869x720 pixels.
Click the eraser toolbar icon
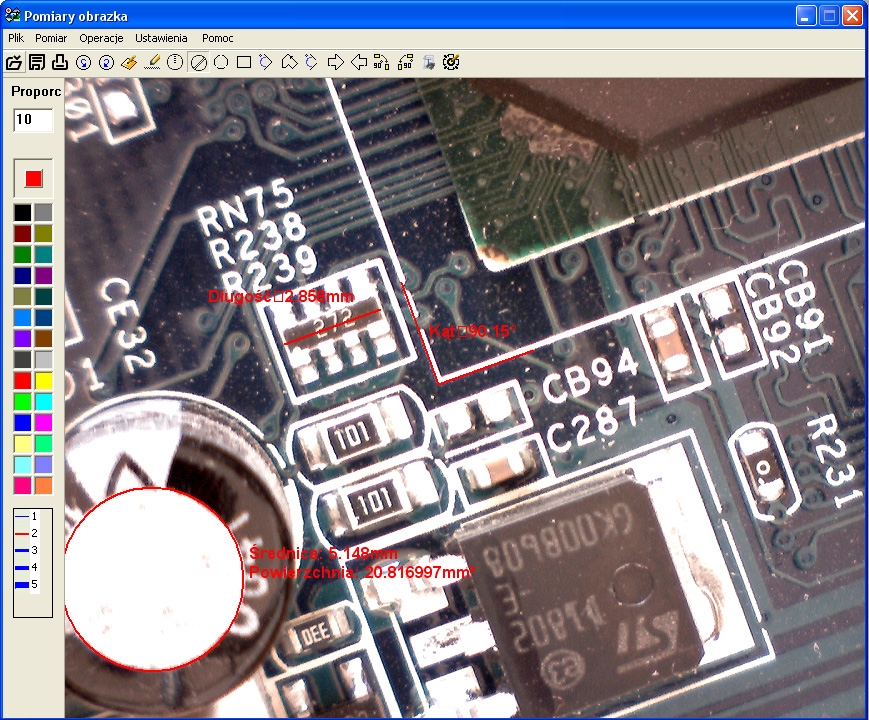[x=129, y=62]
